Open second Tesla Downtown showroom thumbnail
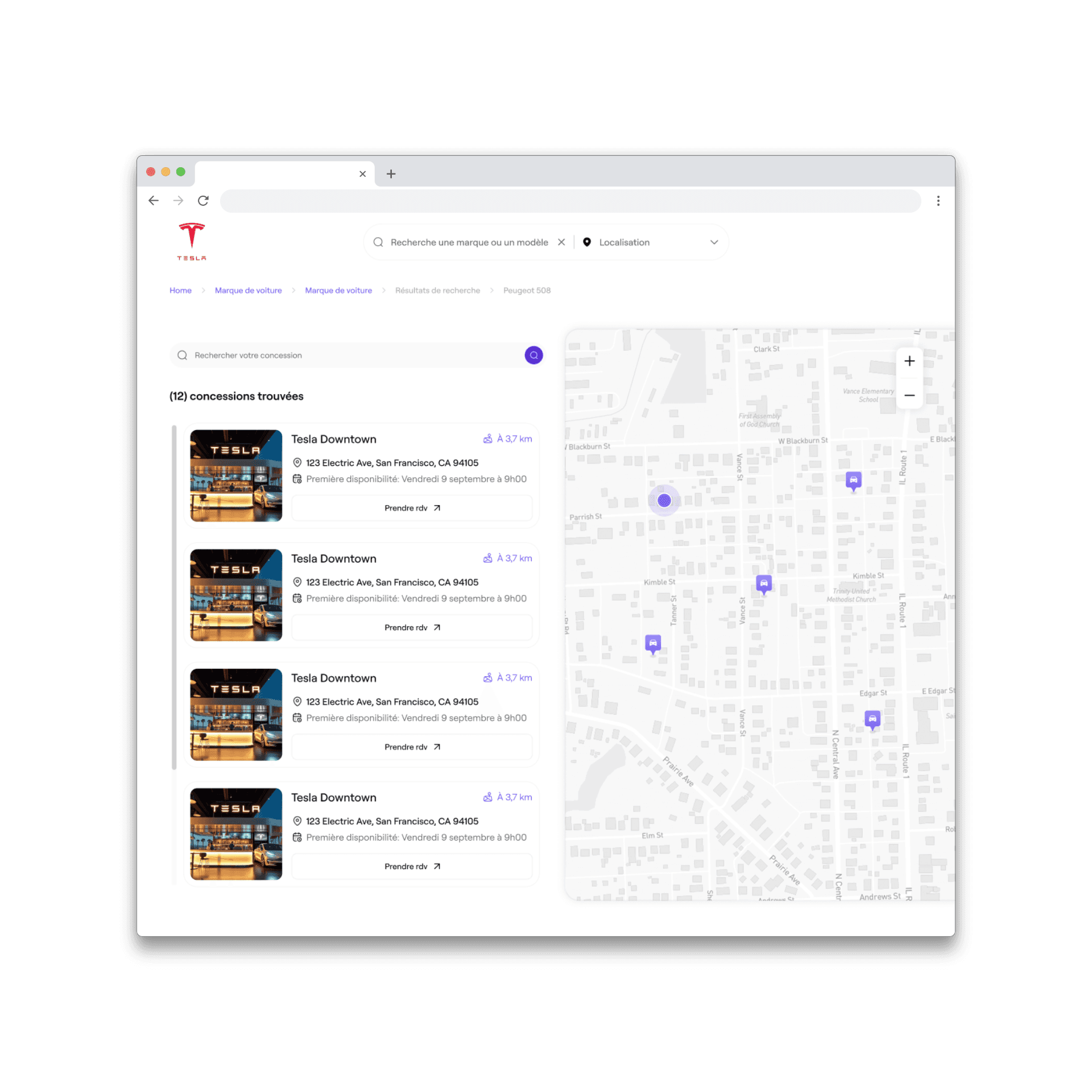 pyautogui.click(x=236, y=595)
